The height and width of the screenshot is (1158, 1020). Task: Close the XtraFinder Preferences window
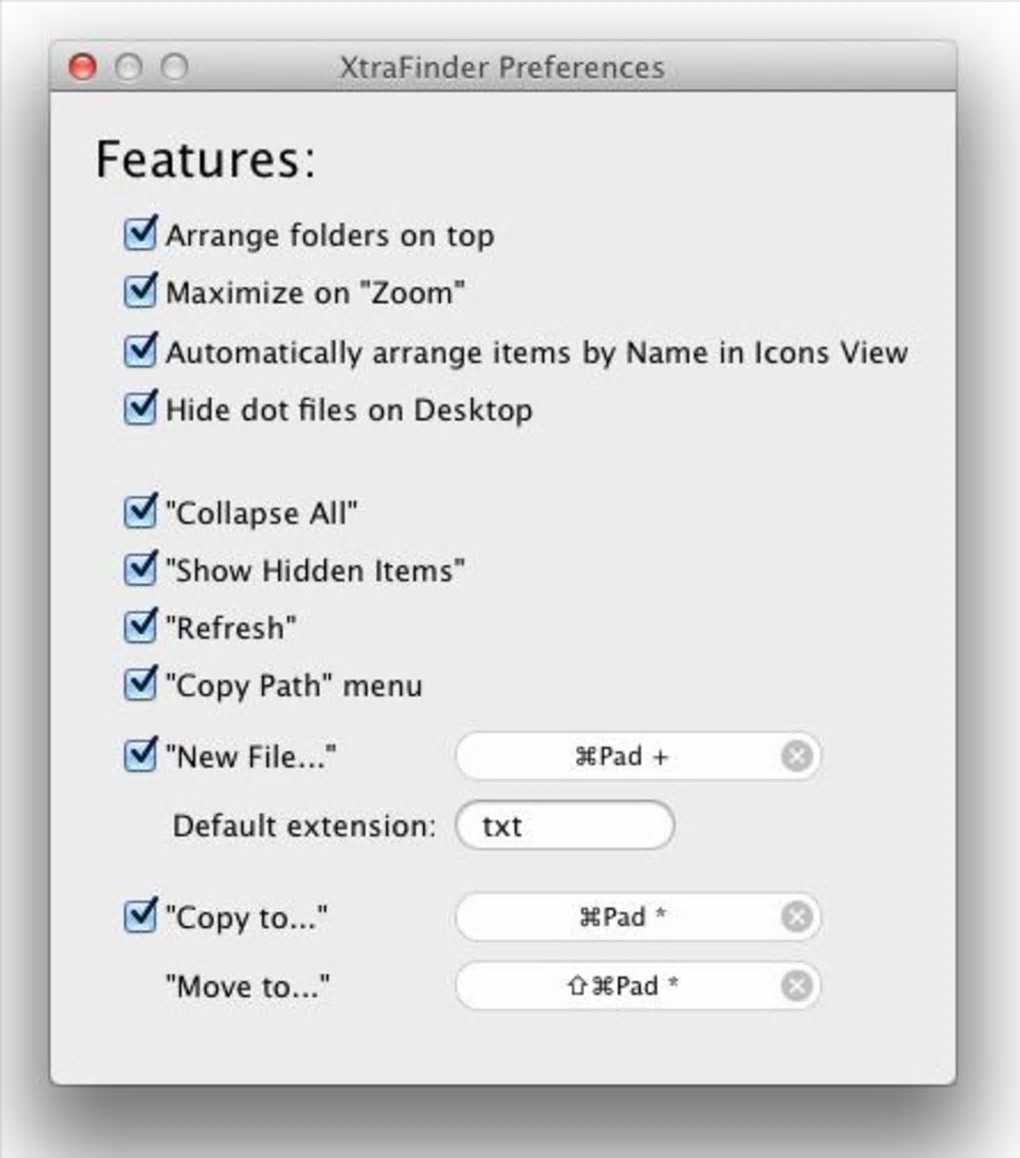pyautogui.click(x=82, y=67)
